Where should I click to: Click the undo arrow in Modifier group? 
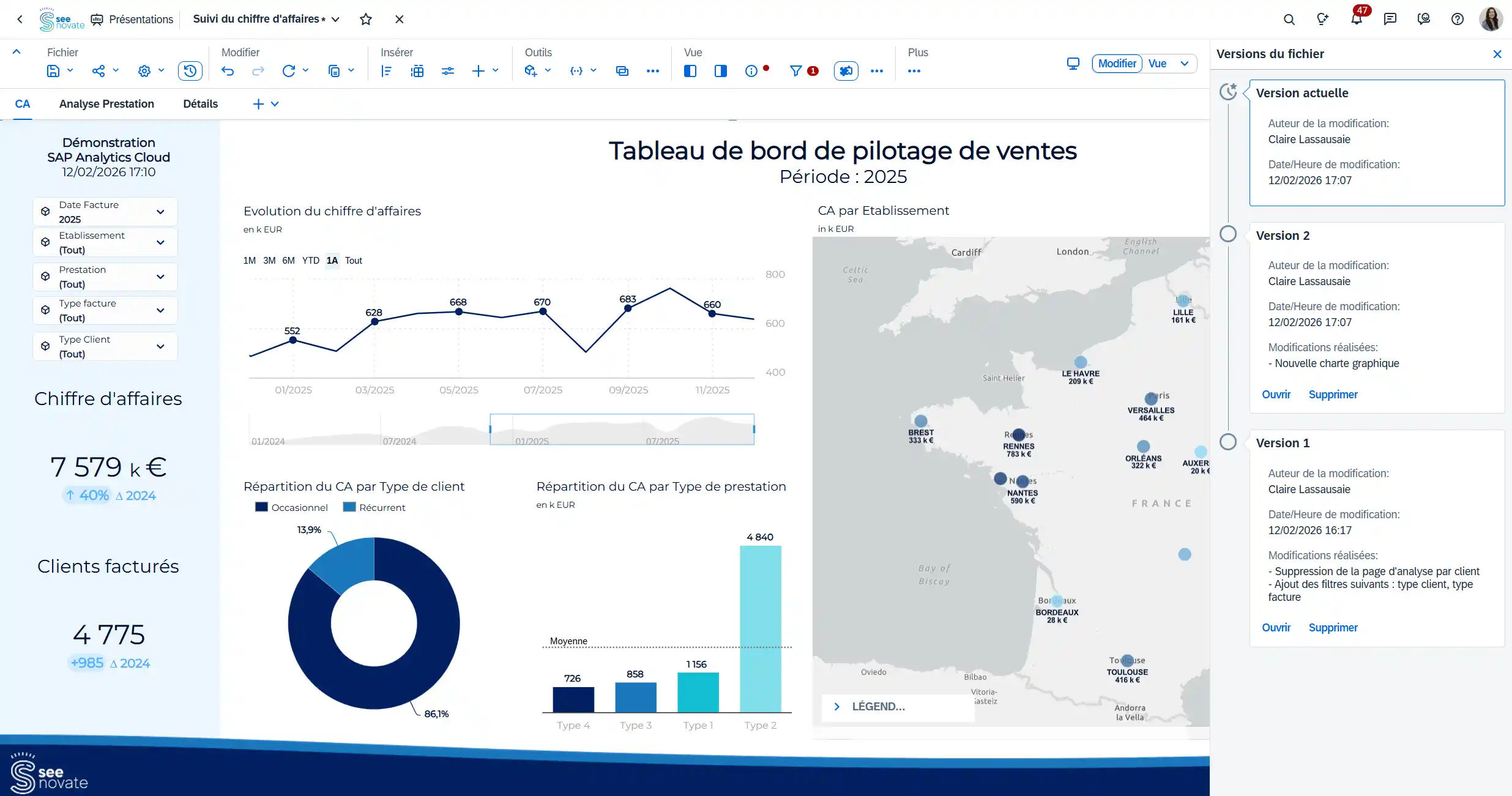tap(228, 71)
